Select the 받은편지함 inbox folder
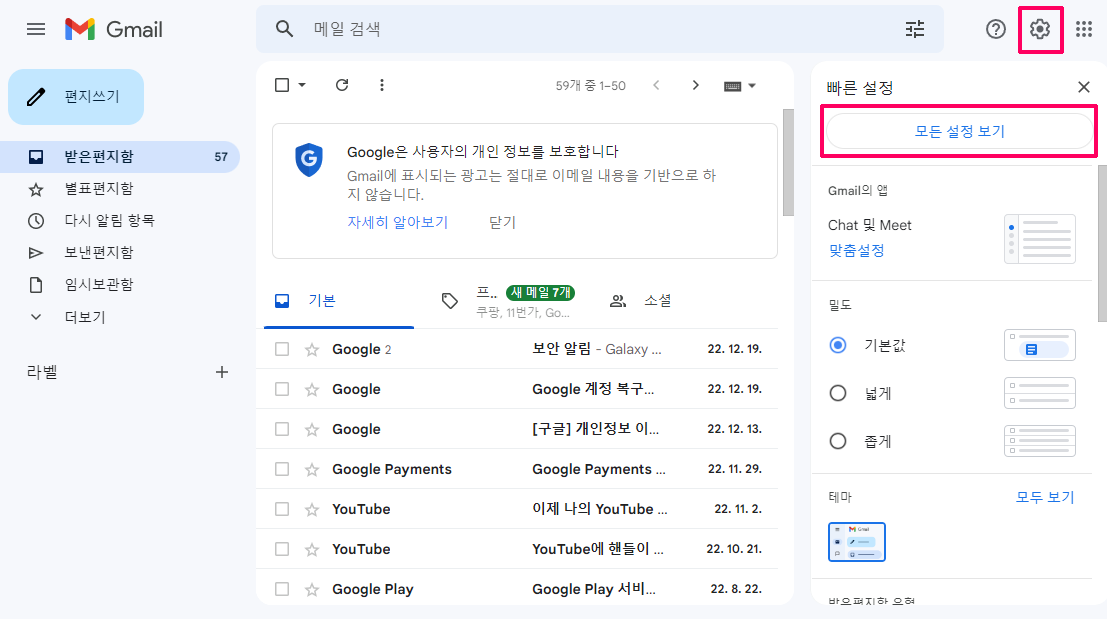 (120, 157)
